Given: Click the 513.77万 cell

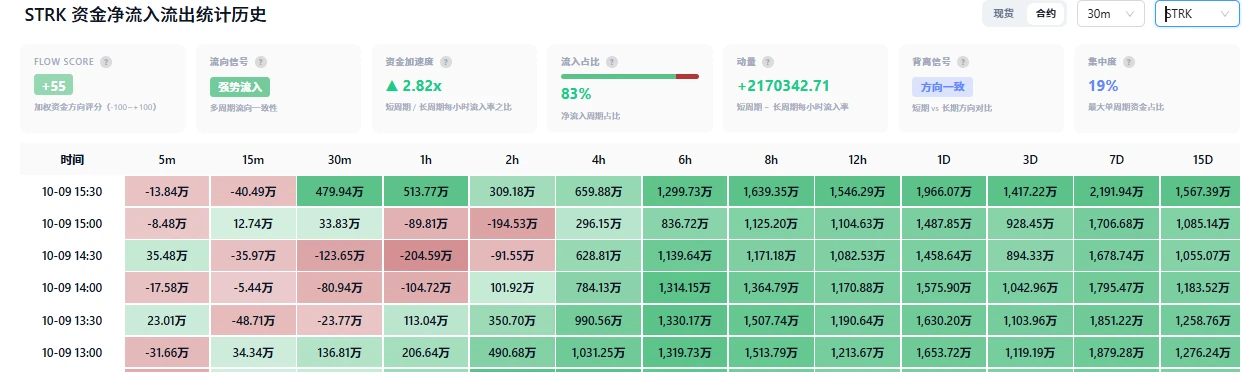Looking at the screenshot, I should (x=426, y=191).
